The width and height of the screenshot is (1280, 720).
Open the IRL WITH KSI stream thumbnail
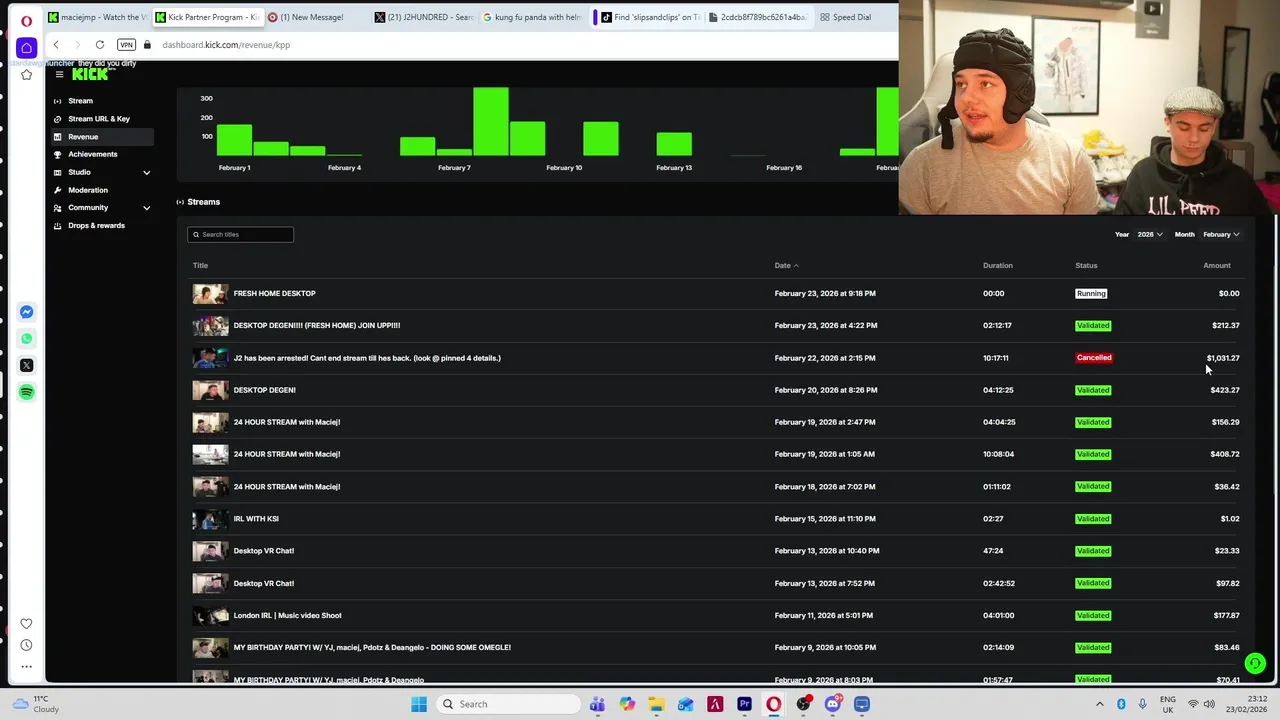tap(210, 519)
